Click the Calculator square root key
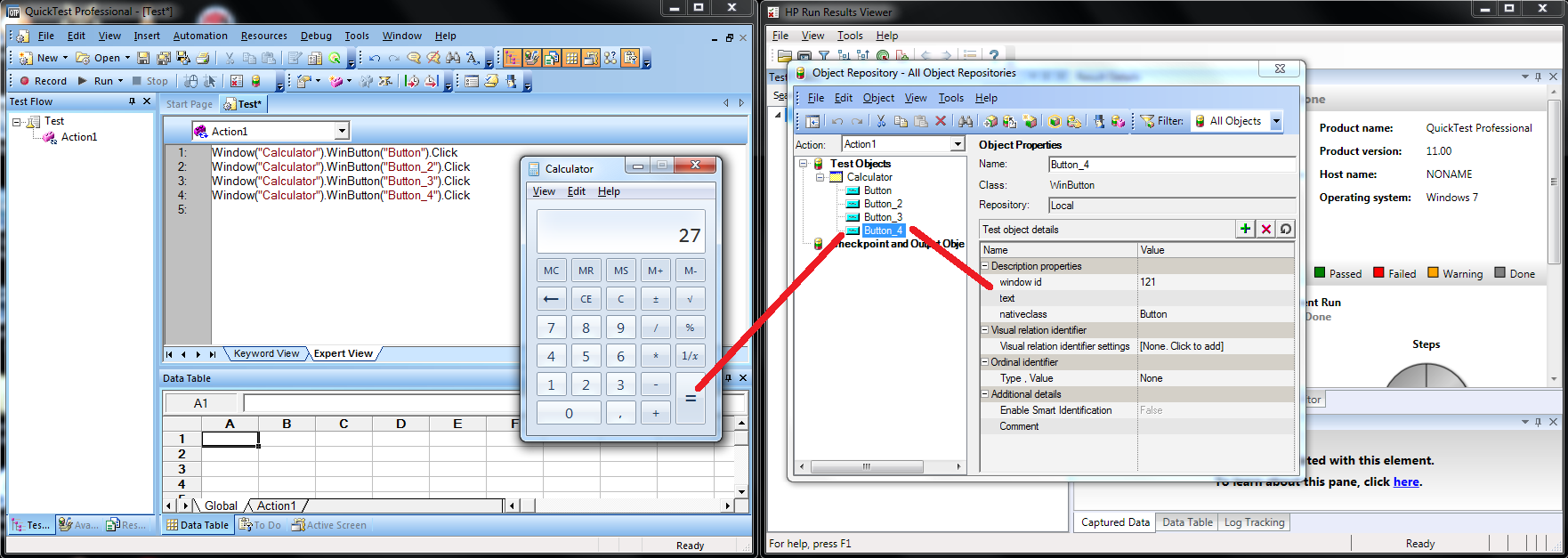The width and height of the screenshot is (1568, 558). 690,299
